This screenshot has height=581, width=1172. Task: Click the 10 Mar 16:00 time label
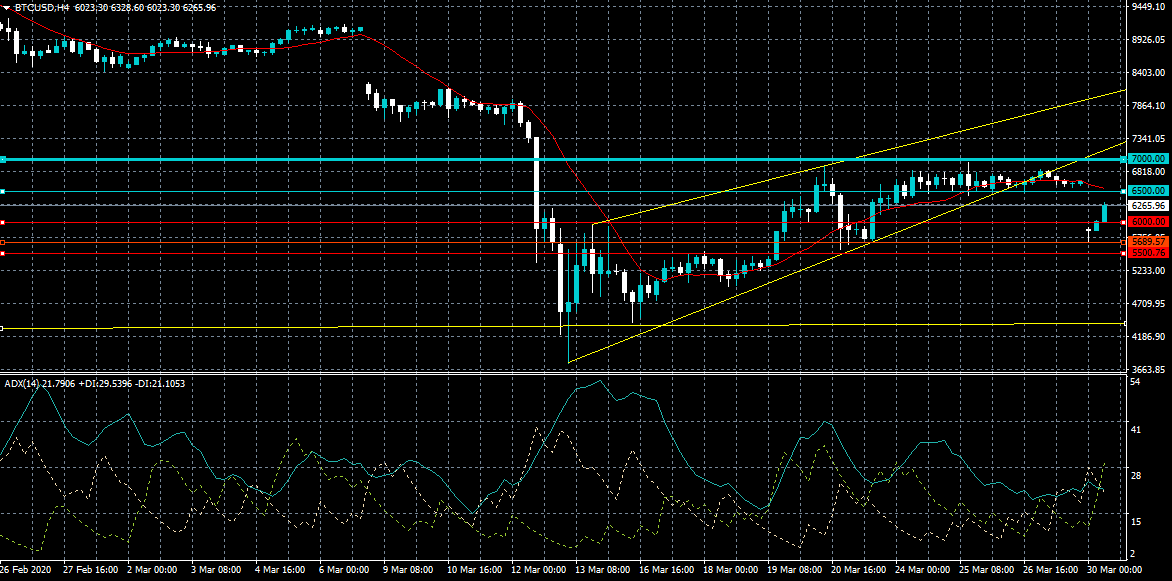(475, 569)
